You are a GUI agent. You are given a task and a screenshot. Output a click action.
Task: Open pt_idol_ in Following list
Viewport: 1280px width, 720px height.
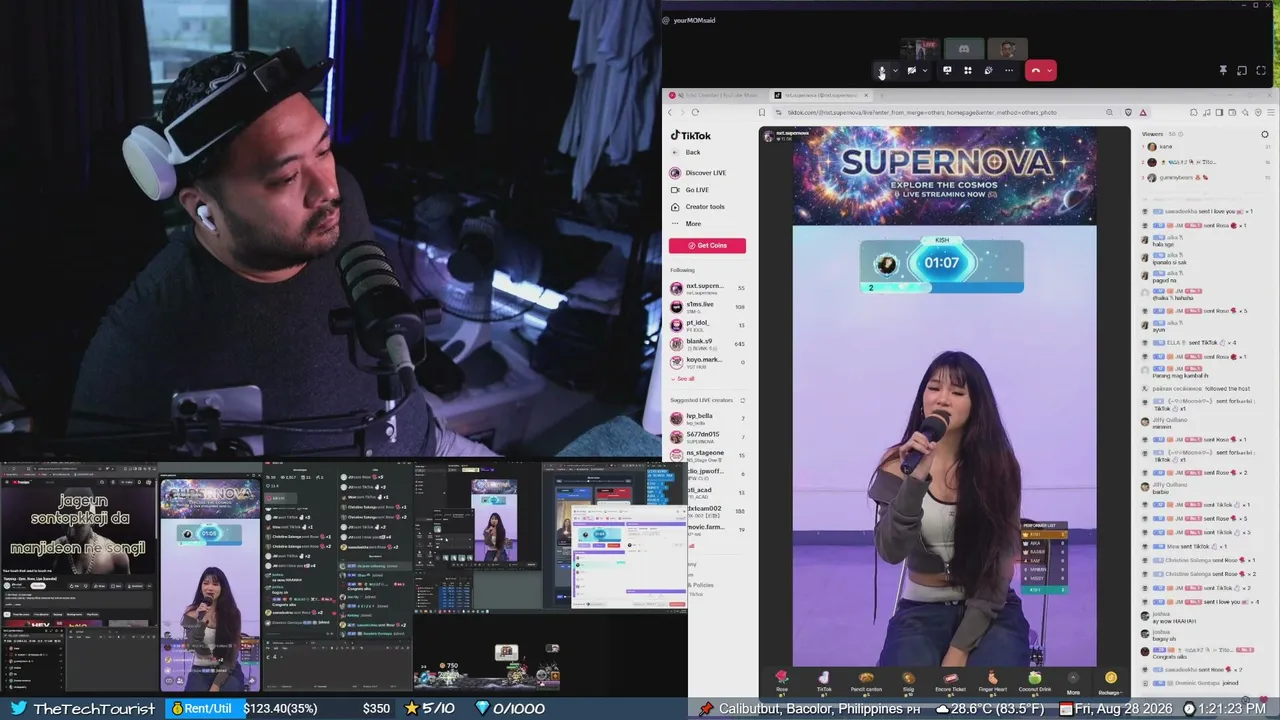pos(707,325)
